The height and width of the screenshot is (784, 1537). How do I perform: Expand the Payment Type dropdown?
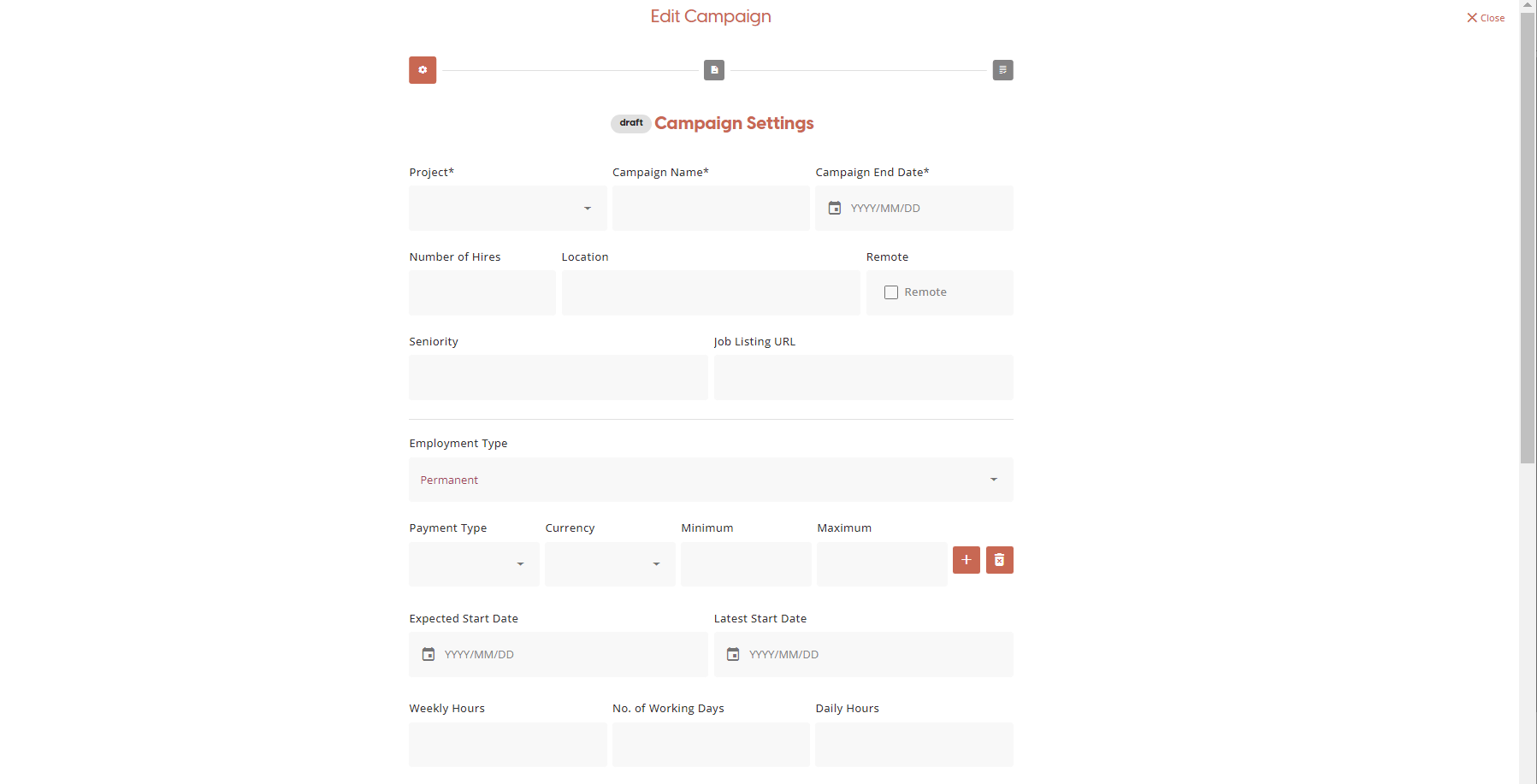473,564
